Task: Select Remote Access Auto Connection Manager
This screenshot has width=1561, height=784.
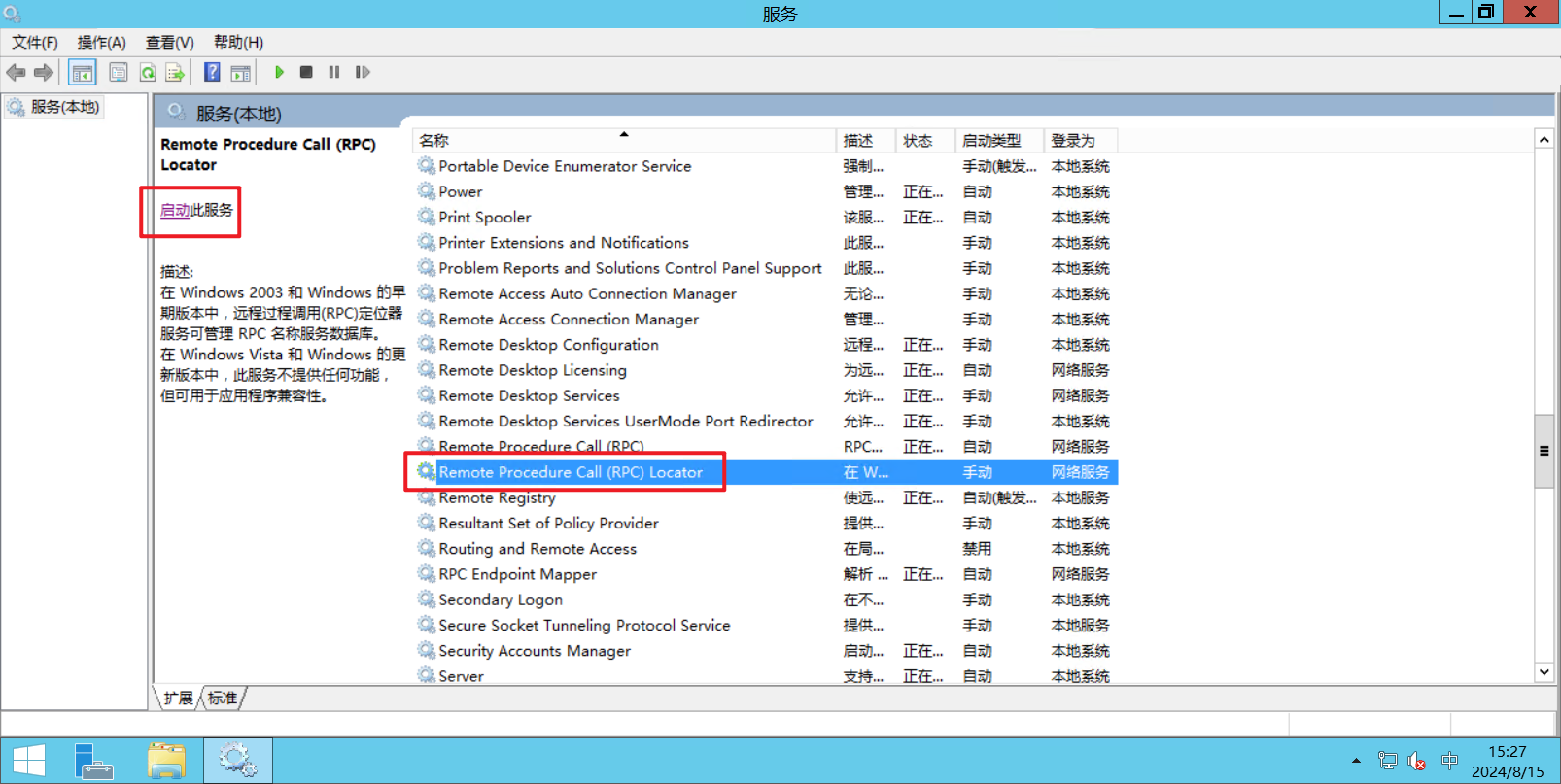Action: (766, 293)
